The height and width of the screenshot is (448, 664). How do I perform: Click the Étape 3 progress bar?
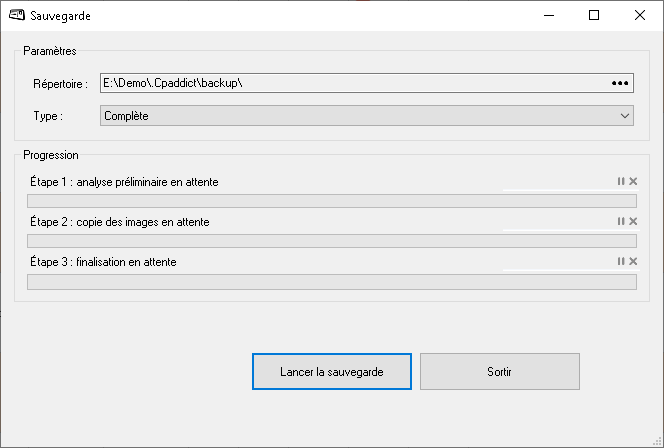[331, 281]
